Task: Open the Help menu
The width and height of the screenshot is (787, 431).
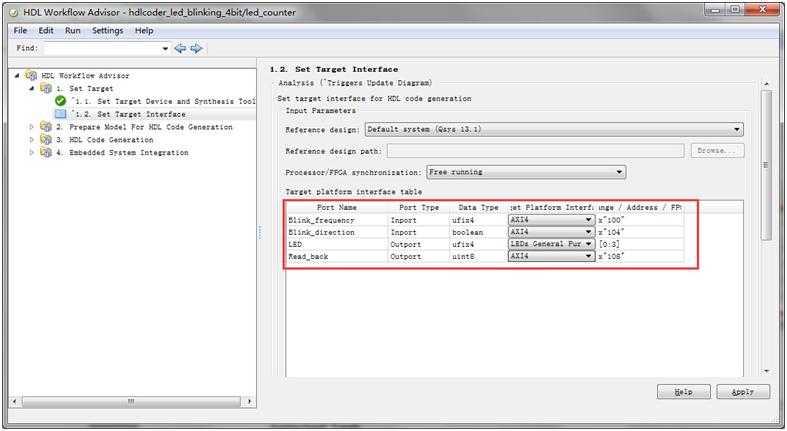Action: [x=144, y=31]
